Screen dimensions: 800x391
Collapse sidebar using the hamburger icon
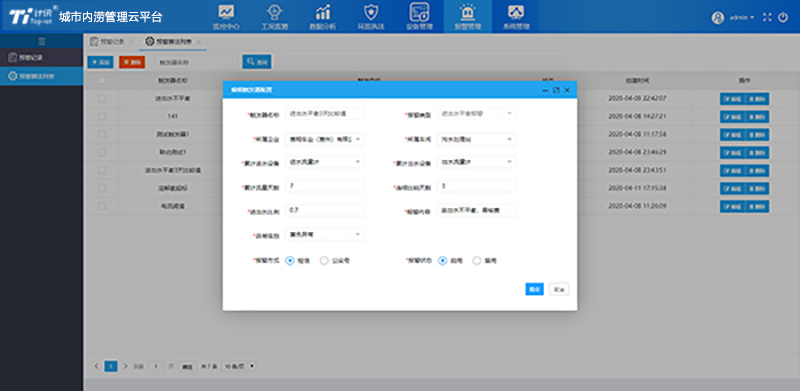pos(41,41)
